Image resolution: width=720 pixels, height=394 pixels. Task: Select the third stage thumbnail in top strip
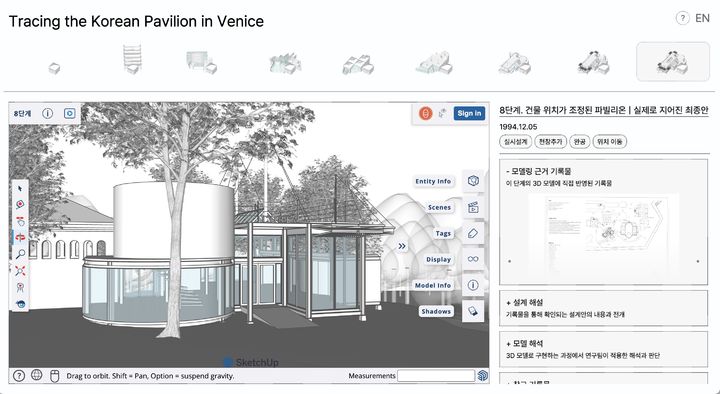tap(201, 62)
